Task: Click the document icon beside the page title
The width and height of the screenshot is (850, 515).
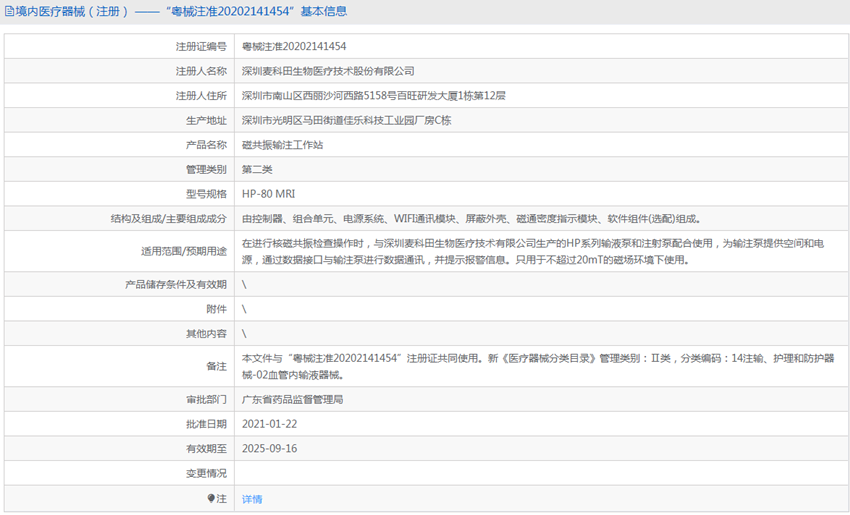Action: click(9, 12)
